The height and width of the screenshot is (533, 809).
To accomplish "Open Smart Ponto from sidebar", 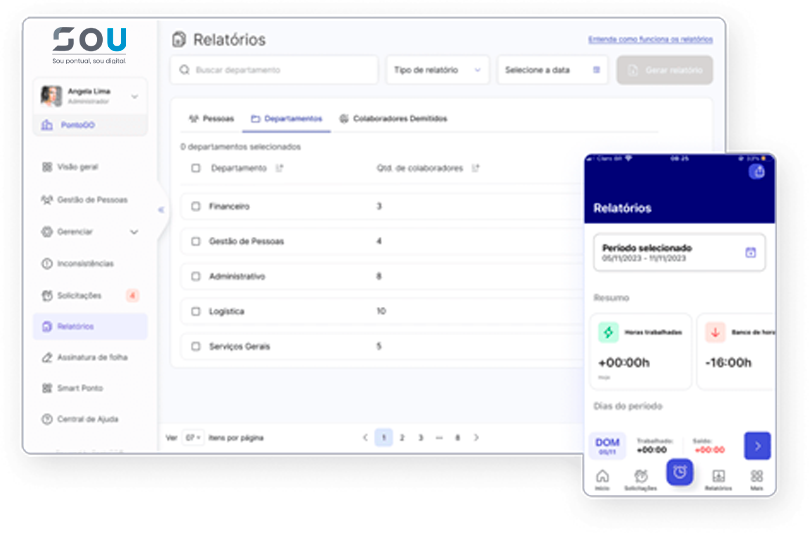I will click(x=79, y=388).
